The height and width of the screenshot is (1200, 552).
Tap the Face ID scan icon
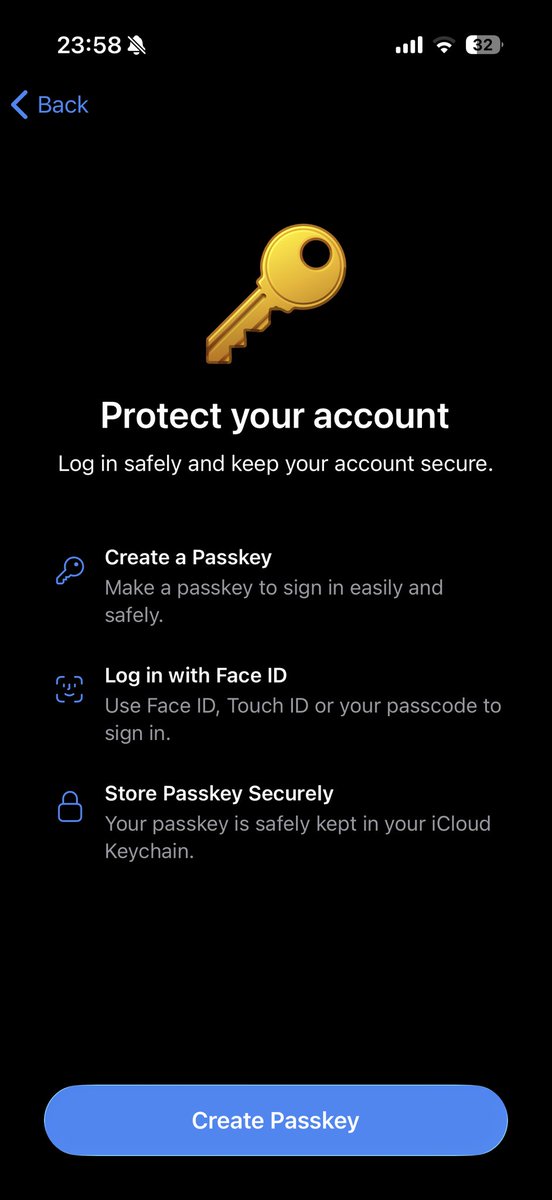69,689
